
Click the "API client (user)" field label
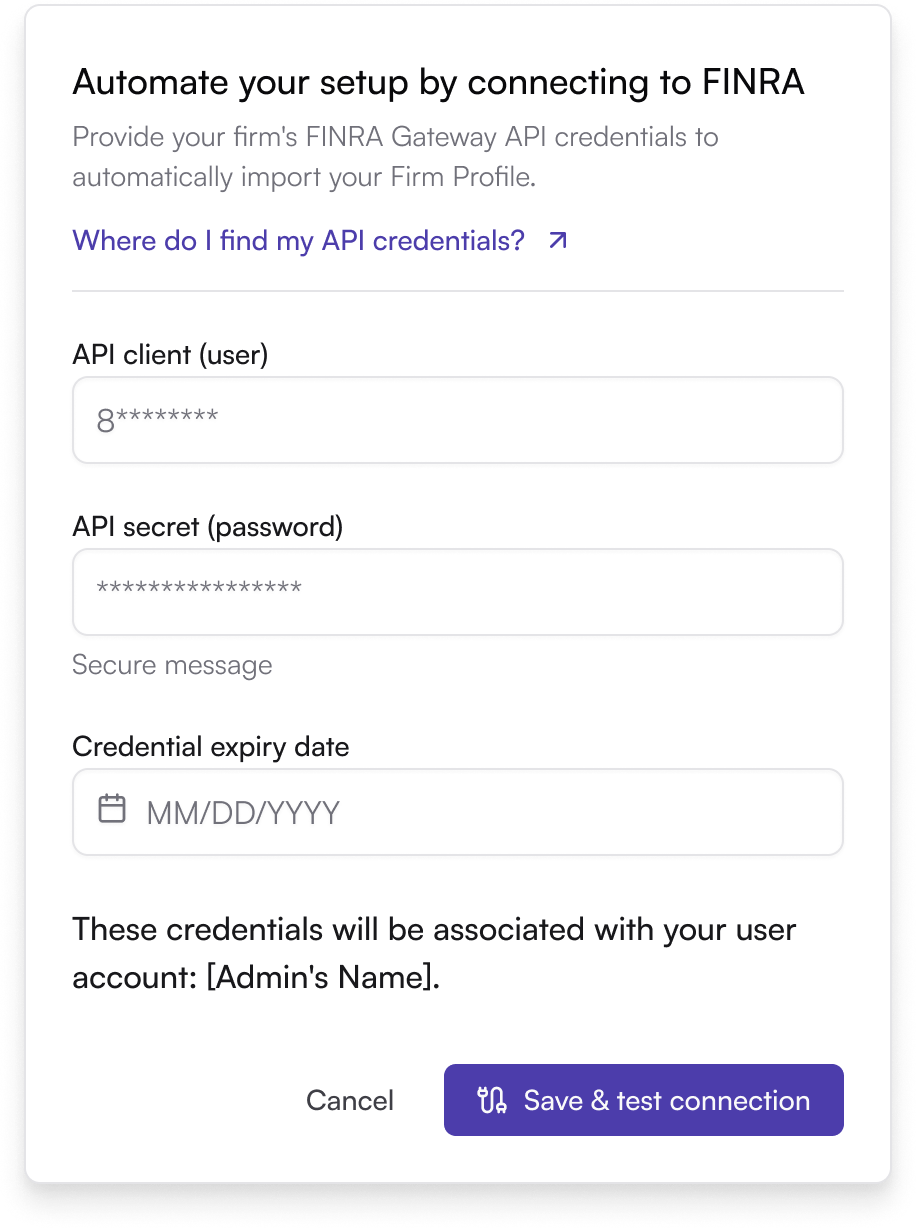(170, 355)
